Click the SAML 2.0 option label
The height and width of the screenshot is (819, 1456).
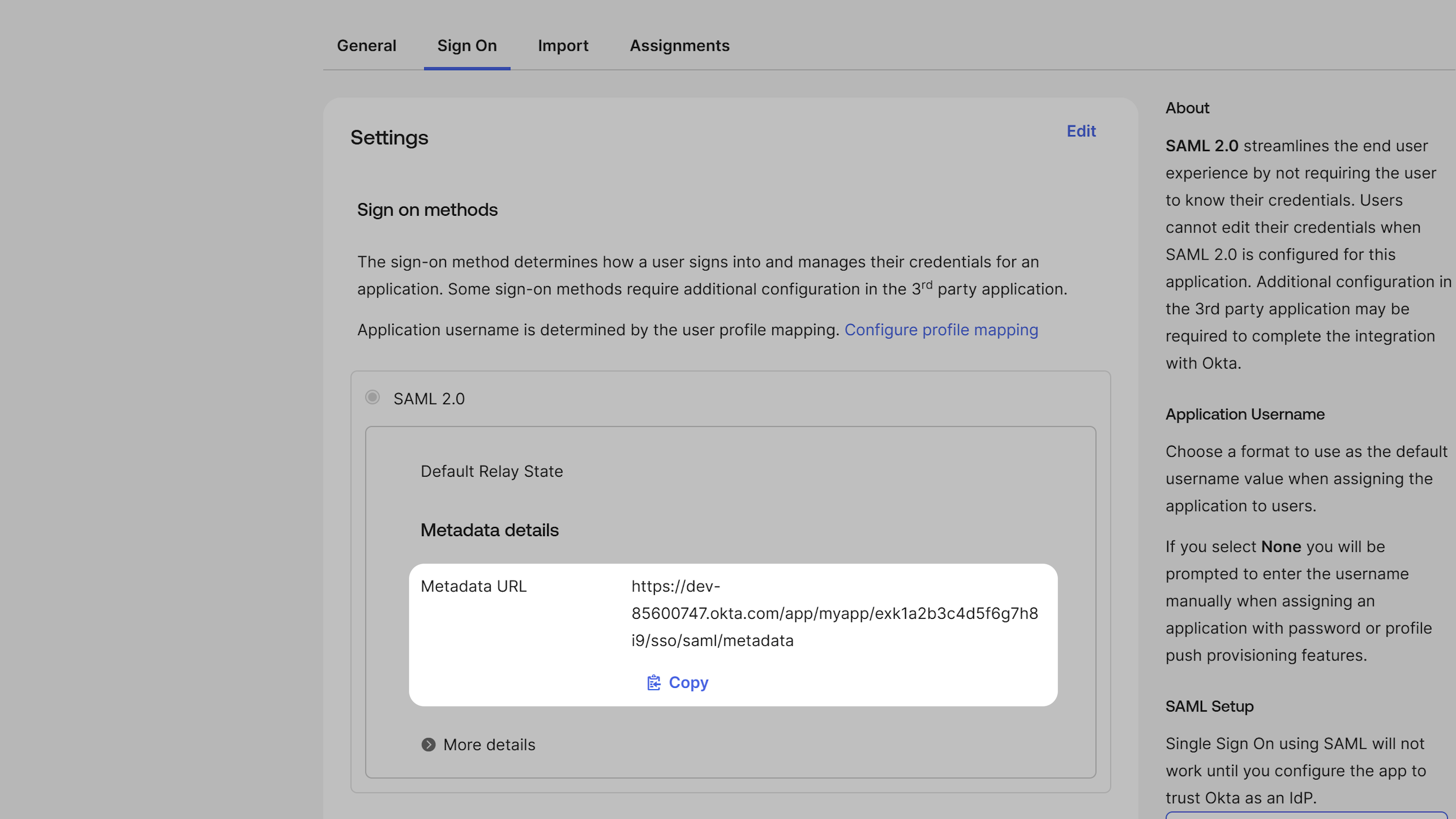point(429,399)
